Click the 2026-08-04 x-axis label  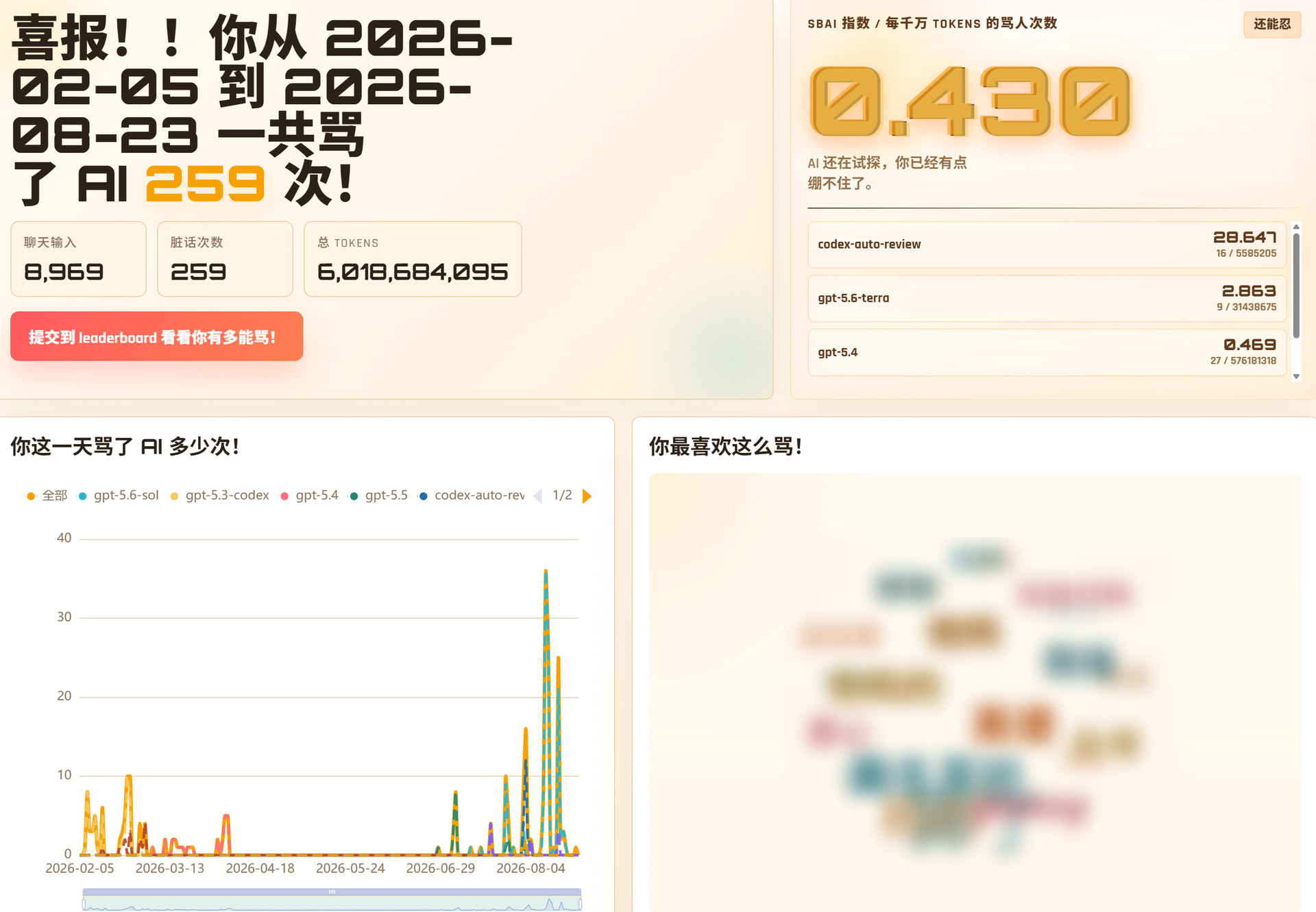tap(531, 868)
